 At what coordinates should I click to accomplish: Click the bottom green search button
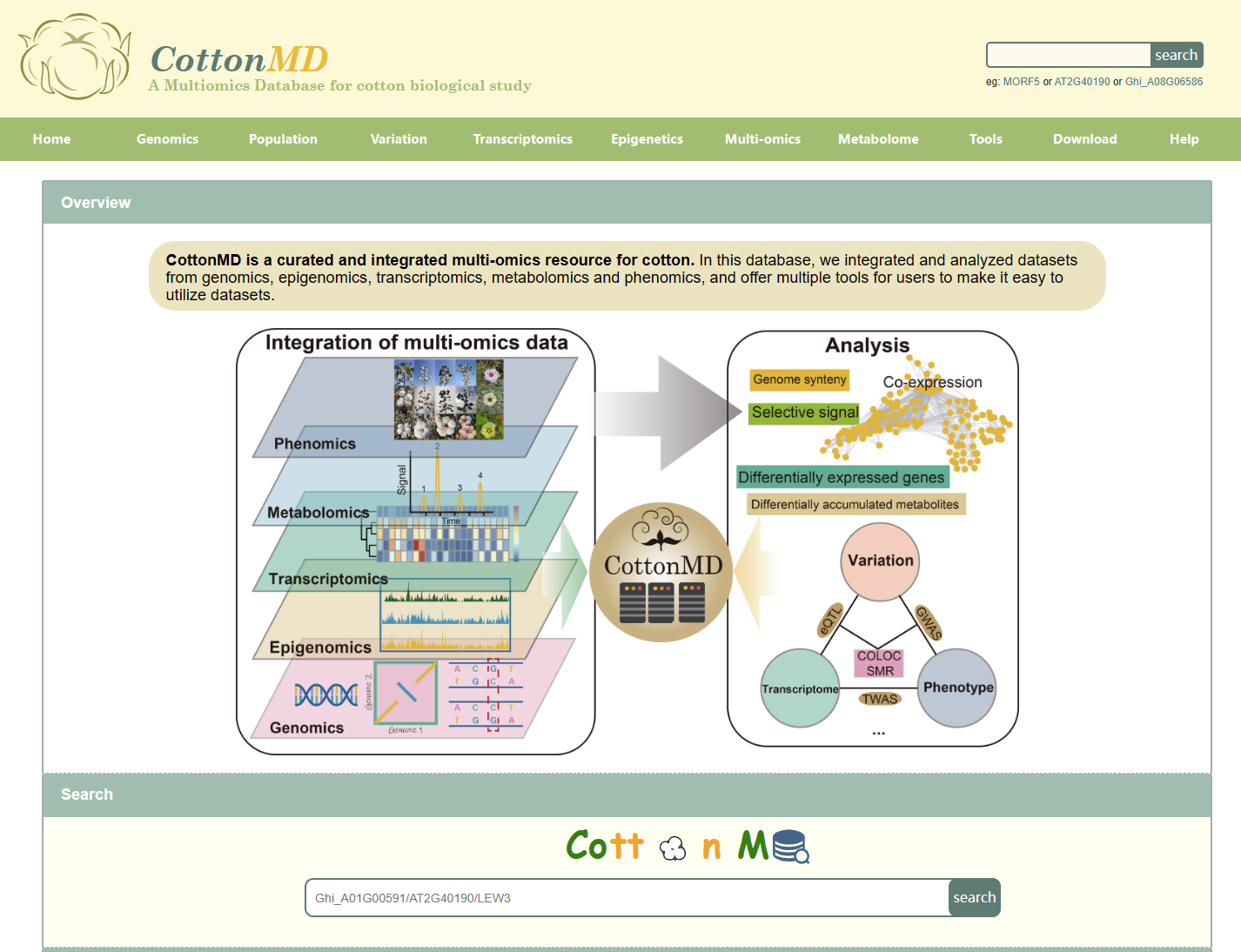pos(975,898)
